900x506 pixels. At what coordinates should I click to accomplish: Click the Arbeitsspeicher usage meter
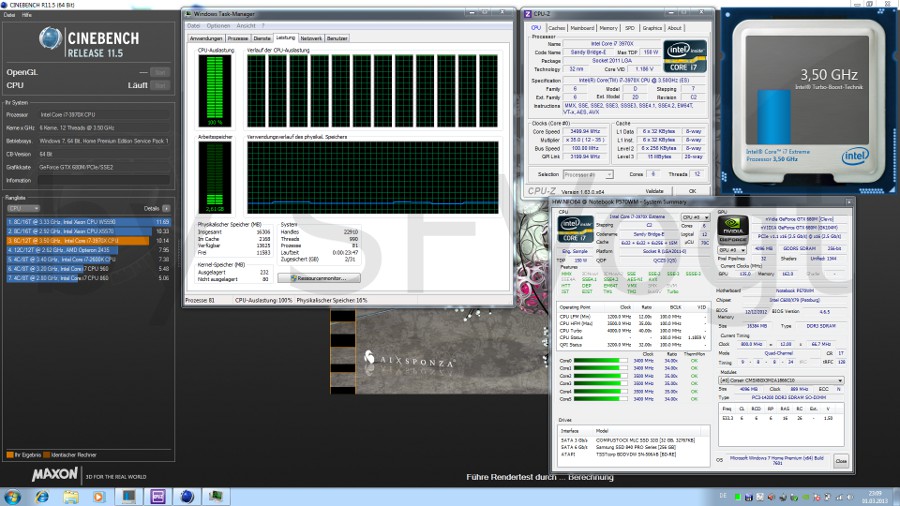tap(215, 177)
